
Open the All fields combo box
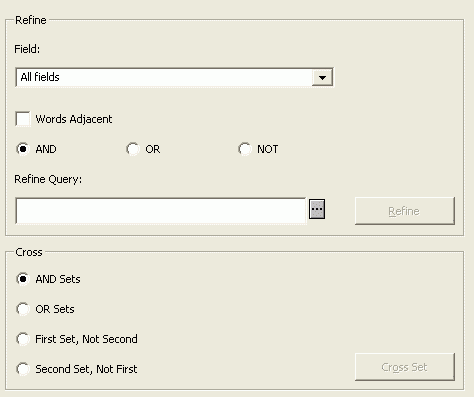[174, 77]
